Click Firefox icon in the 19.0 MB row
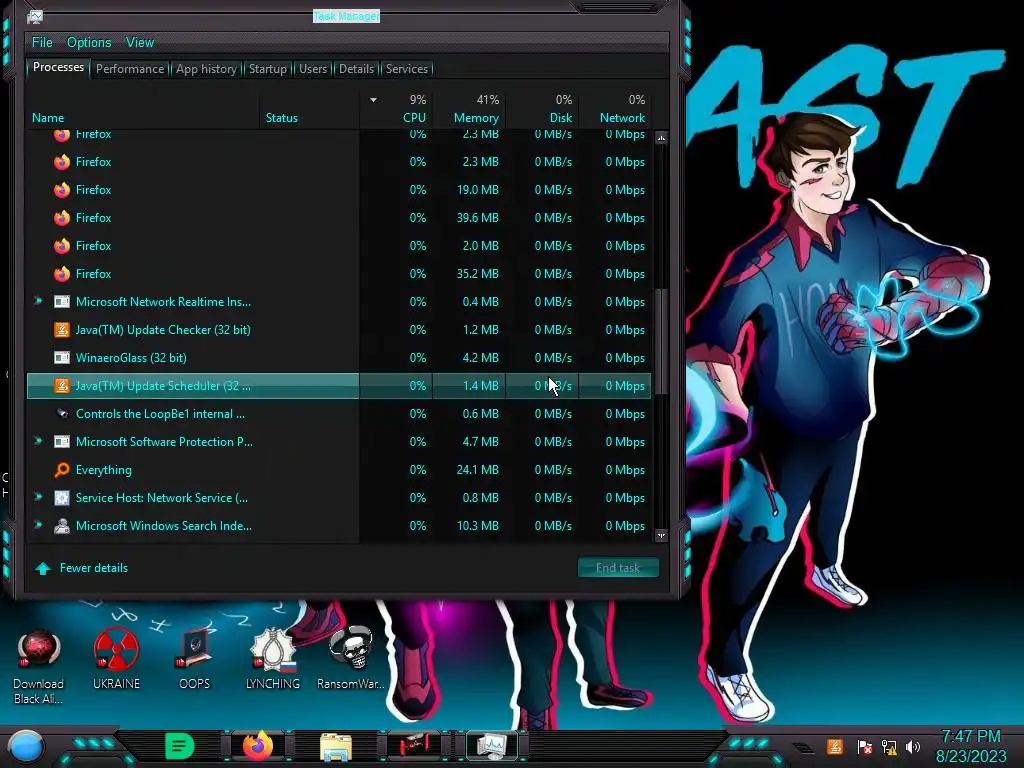Screen dimensions: 1024x768 coord(62,190)
